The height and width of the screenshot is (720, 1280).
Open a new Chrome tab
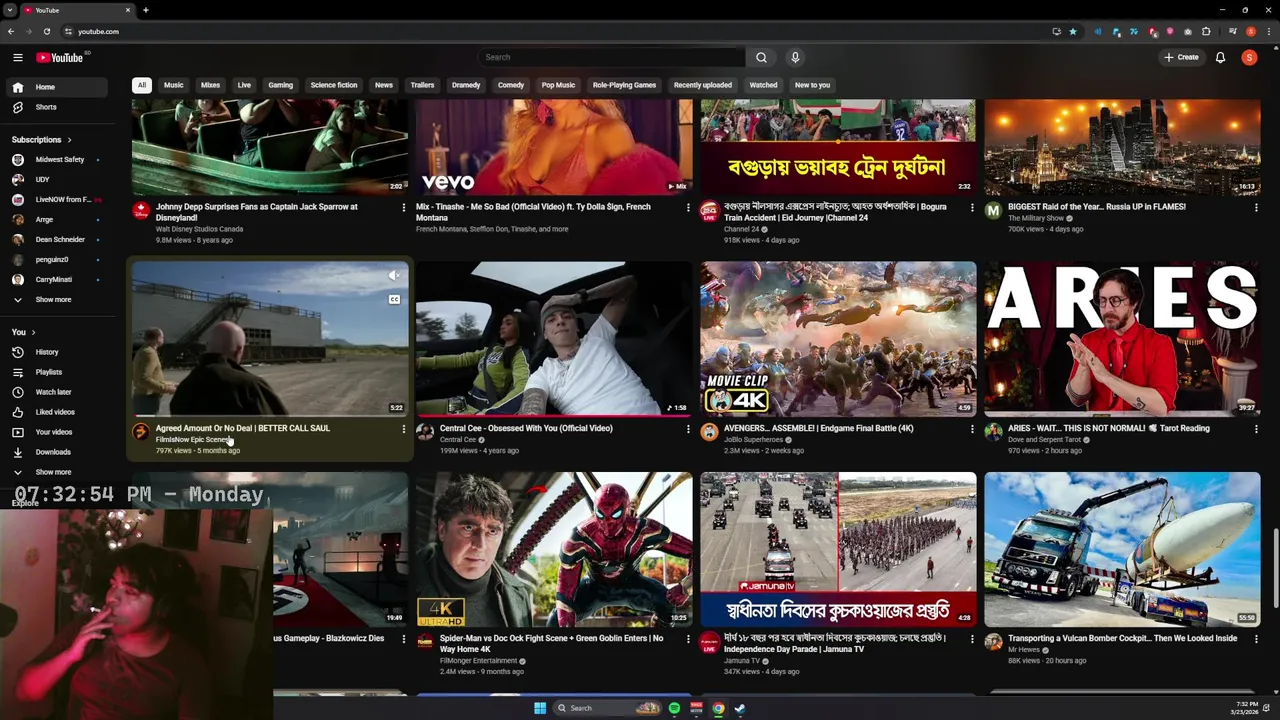145,10
